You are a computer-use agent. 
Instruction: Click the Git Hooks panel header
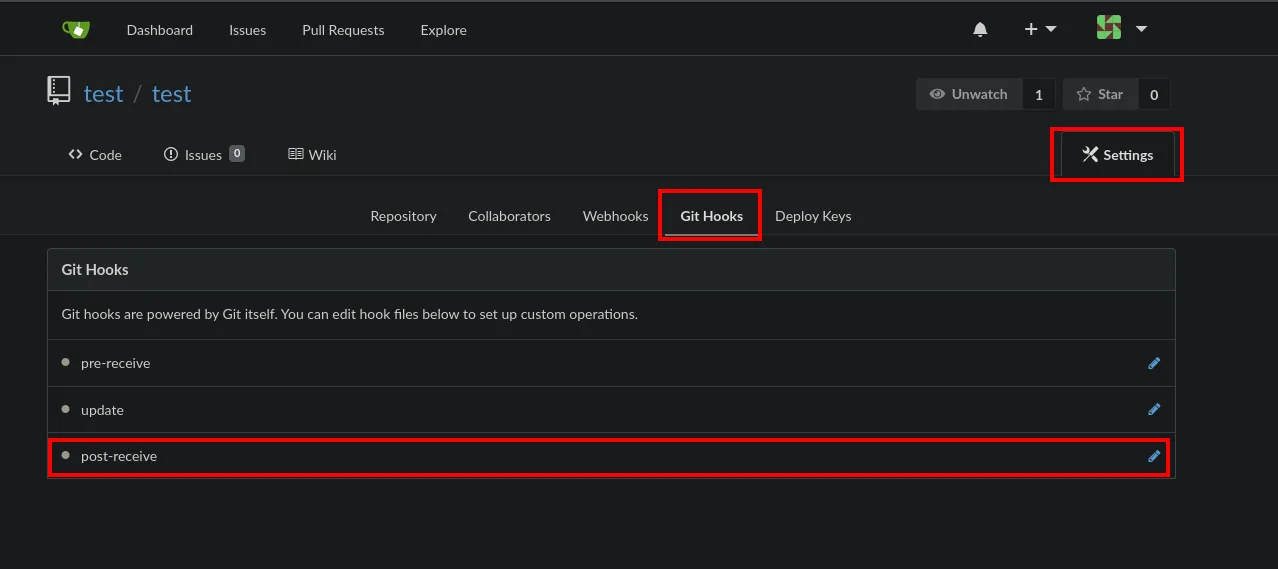point(611,270)
